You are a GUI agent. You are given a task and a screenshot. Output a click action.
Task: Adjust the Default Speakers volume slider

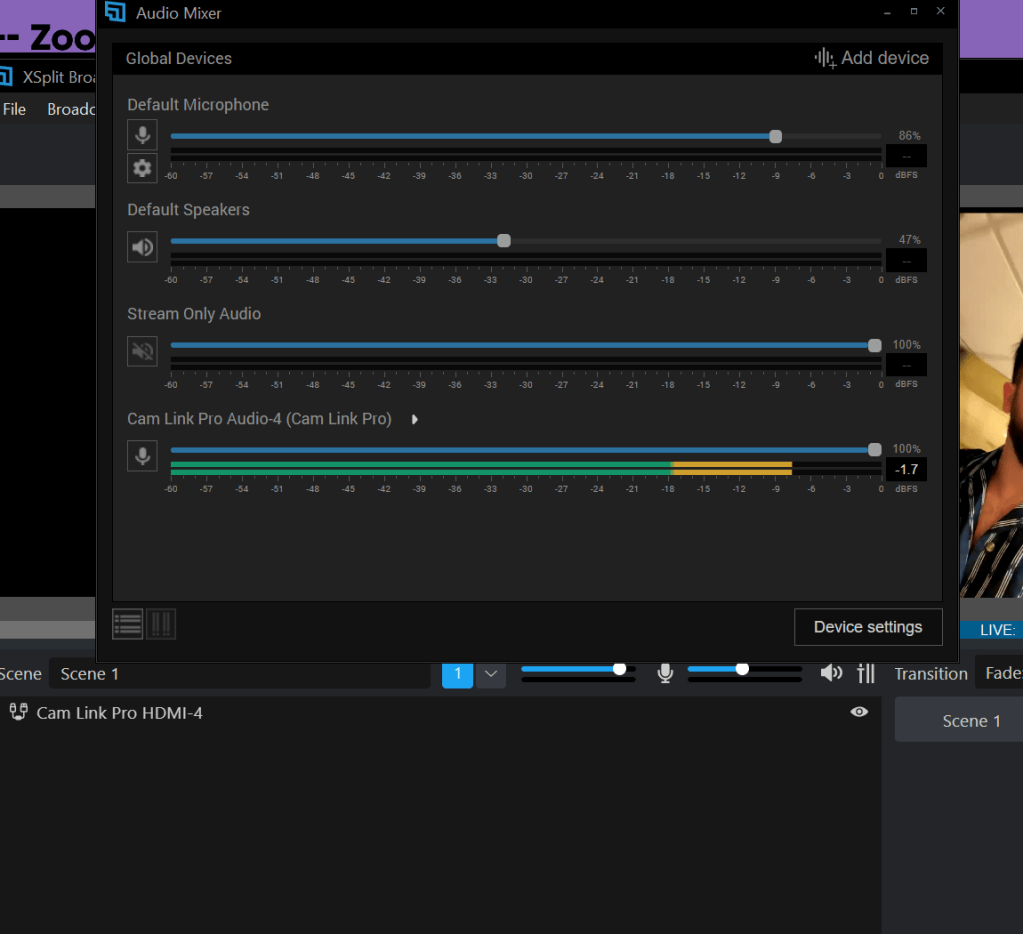[504, 241]
